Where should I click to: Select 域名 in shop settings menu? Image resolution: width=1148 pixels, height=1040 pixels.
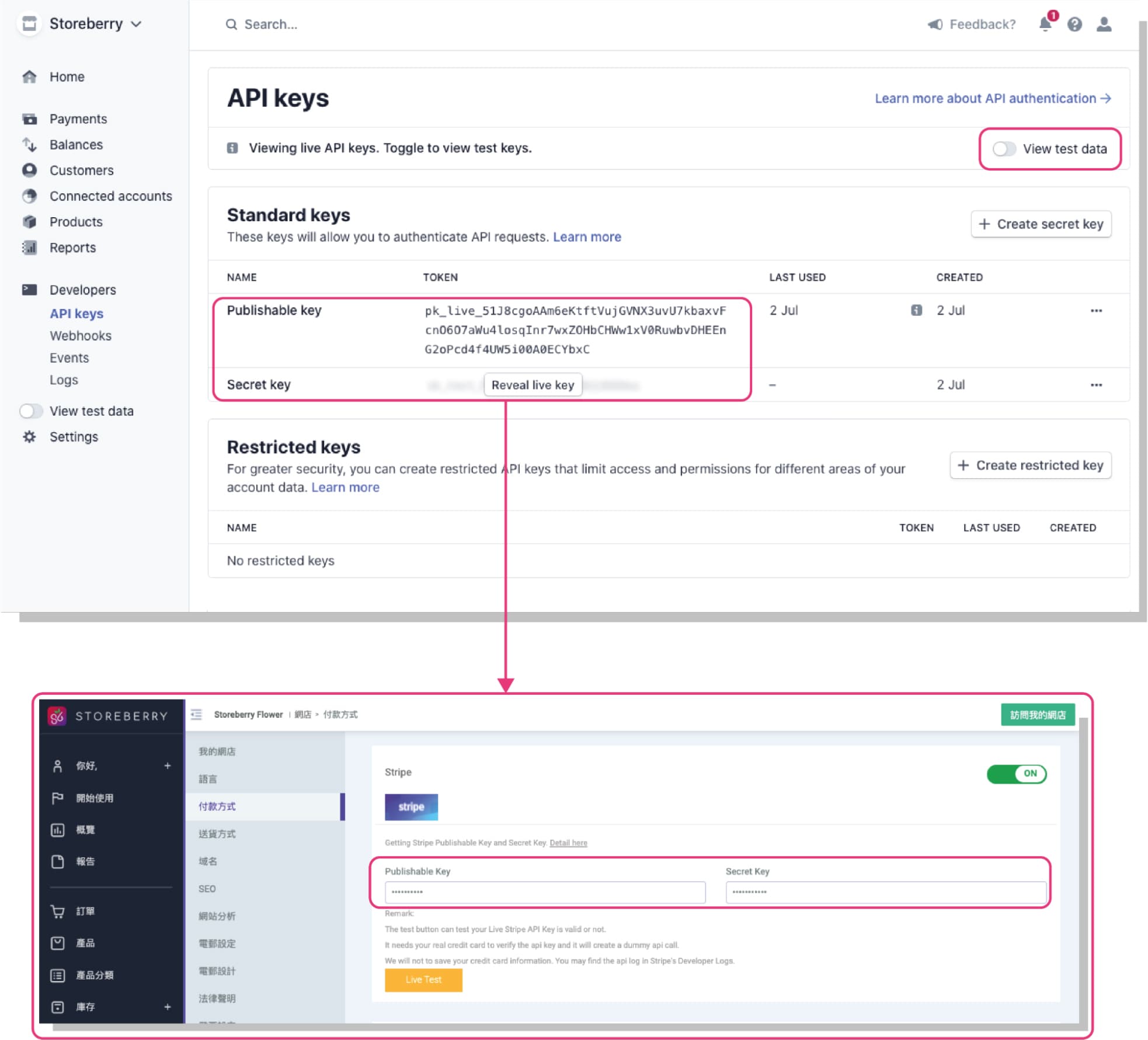[207, 861]
